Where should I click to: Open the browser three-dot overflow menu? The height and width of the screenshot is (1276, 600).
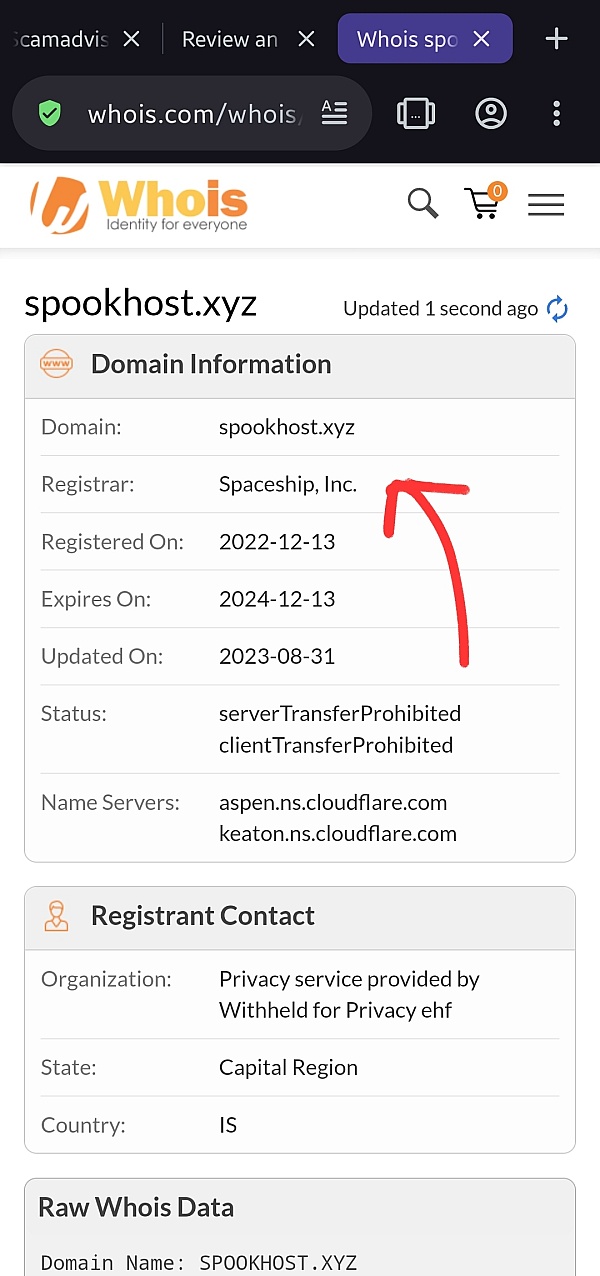[x=557, y=113]
